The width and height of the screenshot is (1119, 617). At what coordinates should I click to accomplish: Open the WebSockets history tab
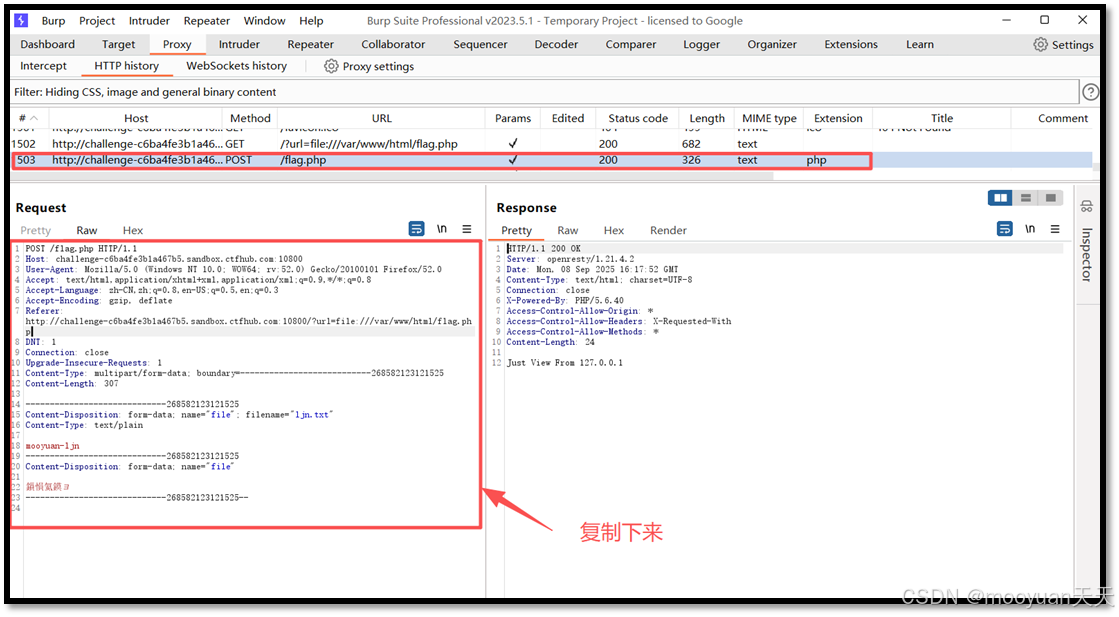pos(236,66)
